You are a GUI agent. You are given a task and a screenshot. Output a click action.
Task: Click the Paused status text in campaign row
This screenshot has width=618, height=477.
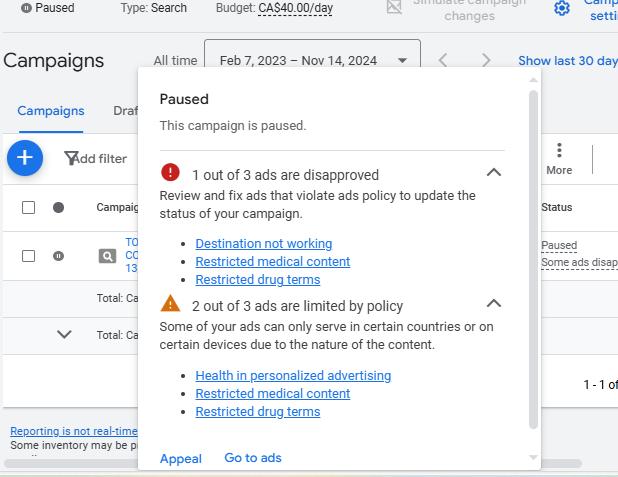click(559, 245)
